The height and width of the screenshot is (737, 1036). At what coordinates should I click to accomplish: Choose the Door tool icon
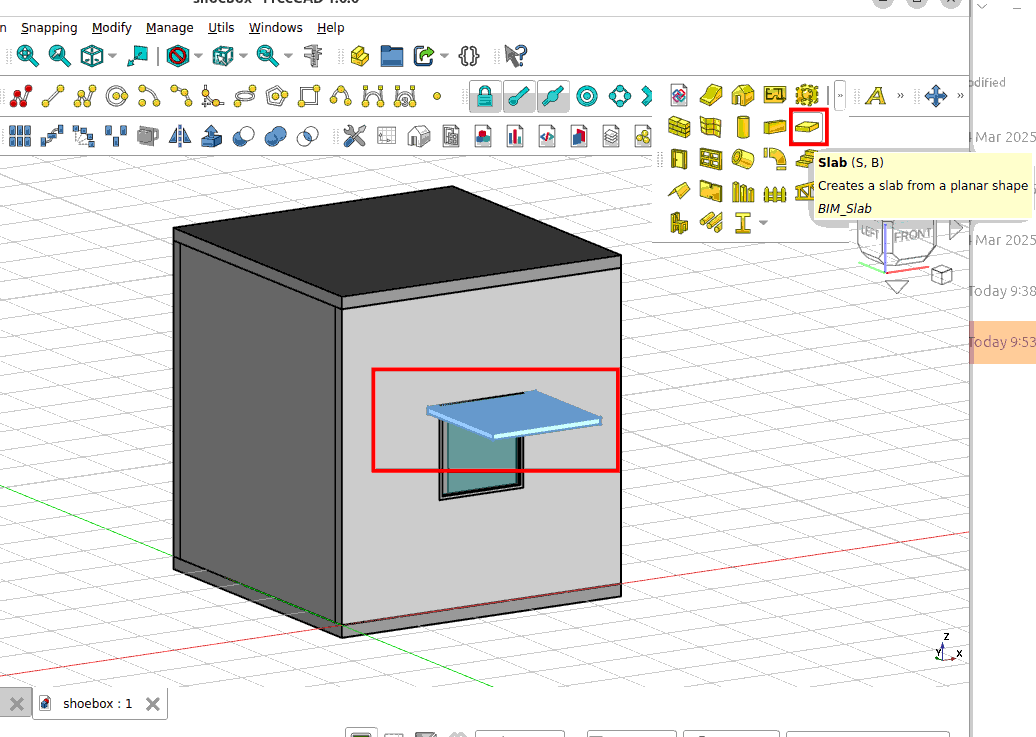(x=680, y=159)
